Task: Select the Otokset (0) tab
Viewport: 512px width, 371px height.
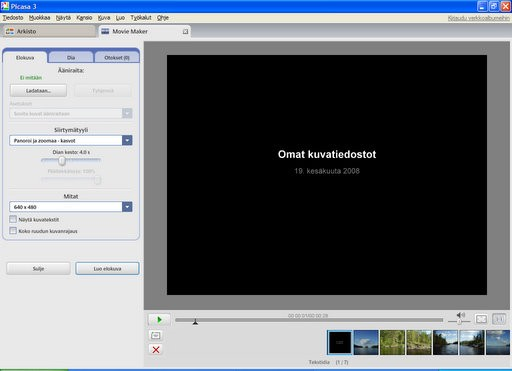Action: pyautogui.click(x=117, y=58)
